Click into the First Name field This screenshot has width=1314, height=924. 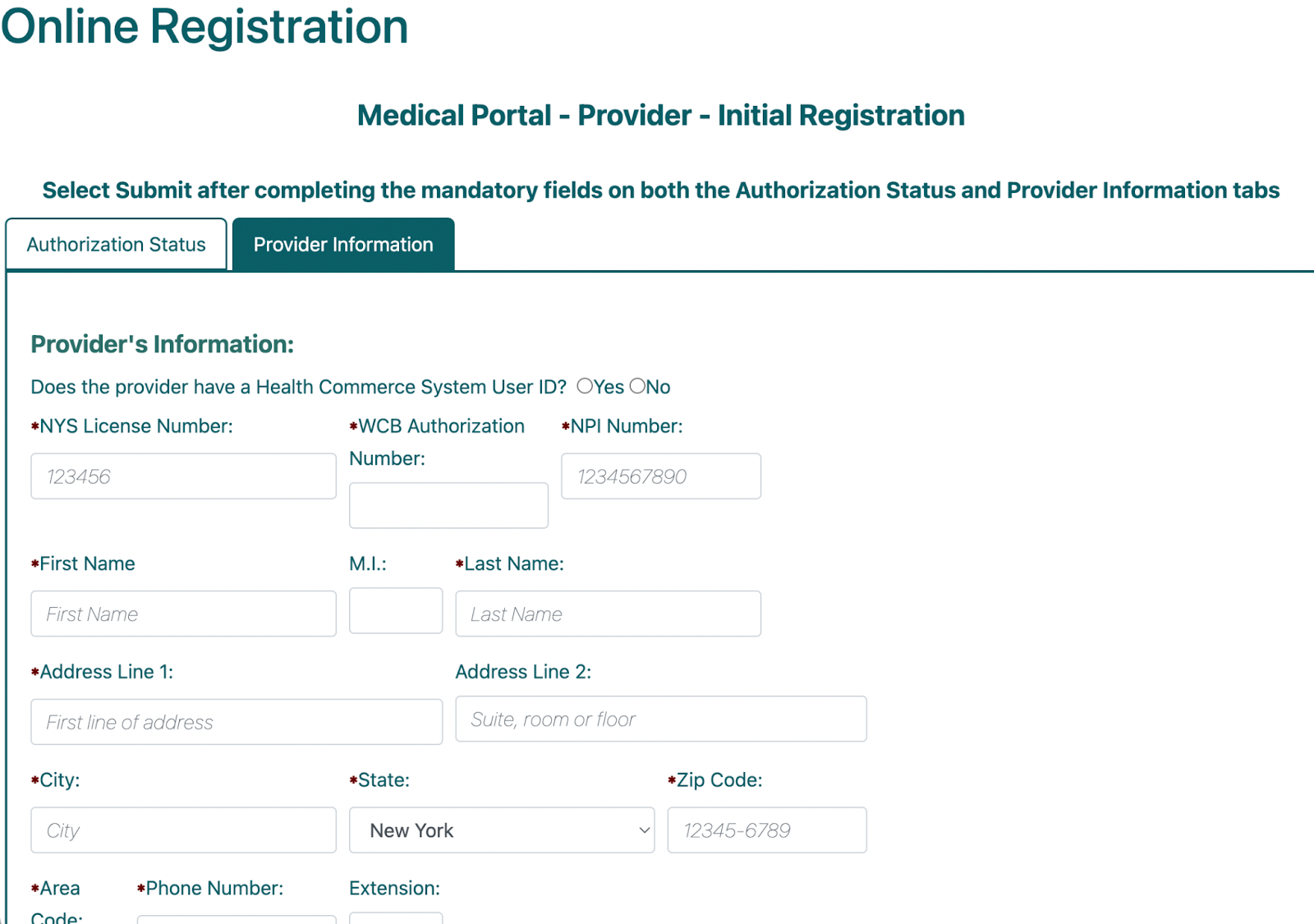click(x=183, y=614)
